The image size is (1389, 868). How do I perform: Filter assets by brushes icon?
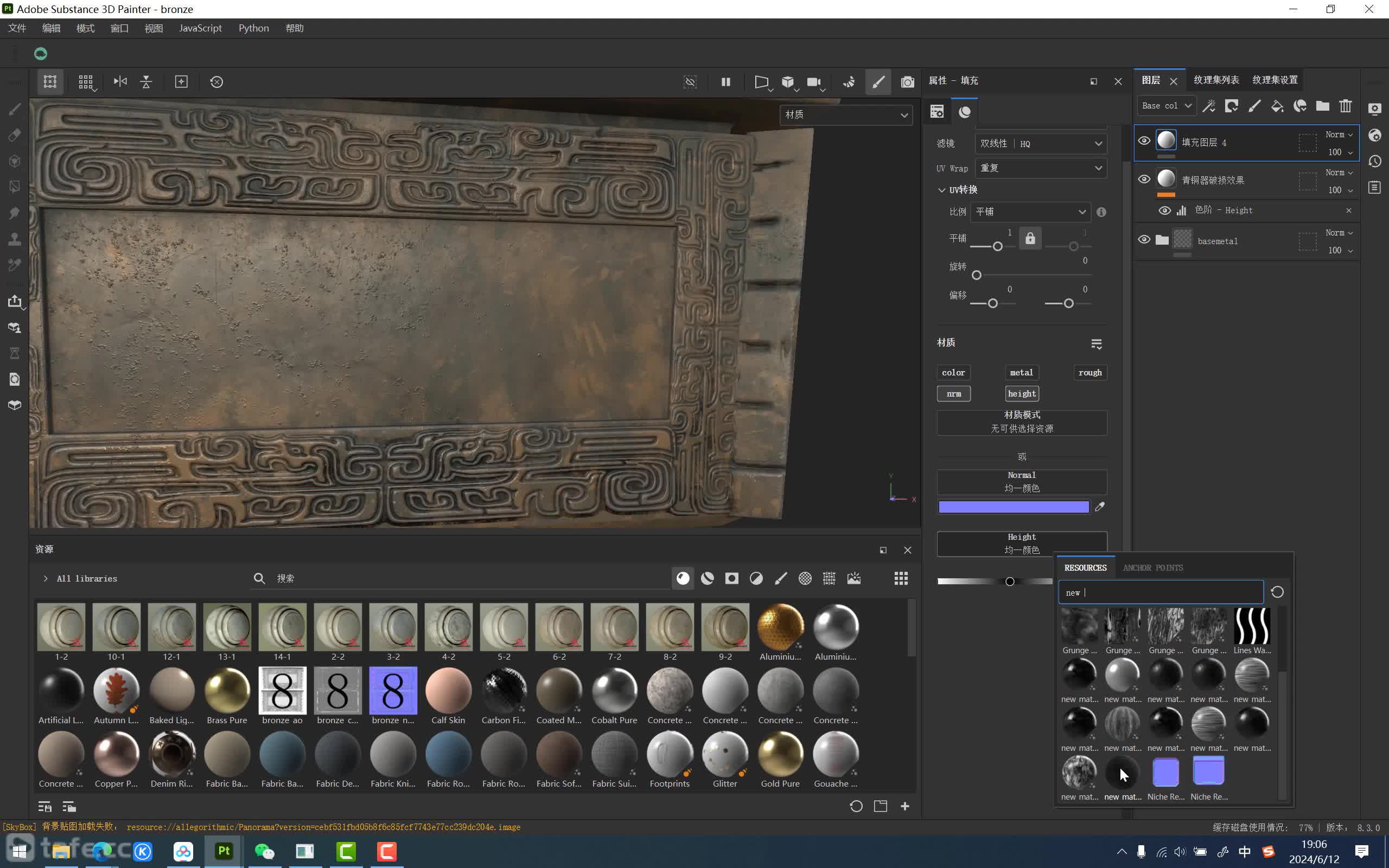point(781,578)
